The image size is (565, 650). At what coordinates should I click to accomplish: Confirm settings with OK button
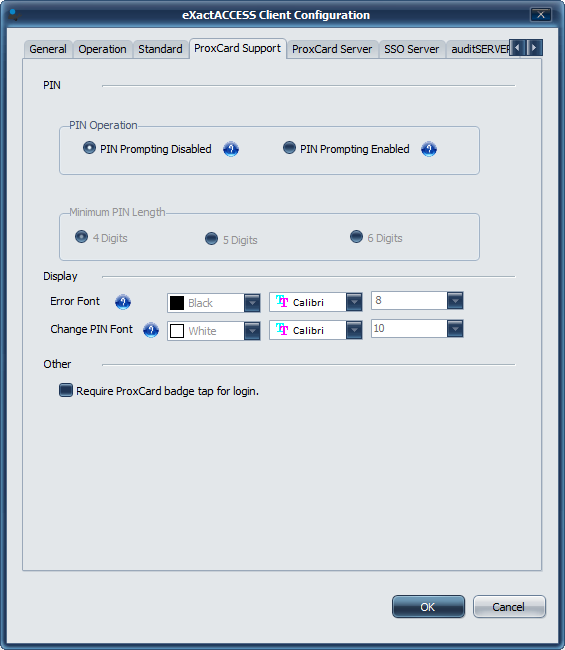pos(428,606)
